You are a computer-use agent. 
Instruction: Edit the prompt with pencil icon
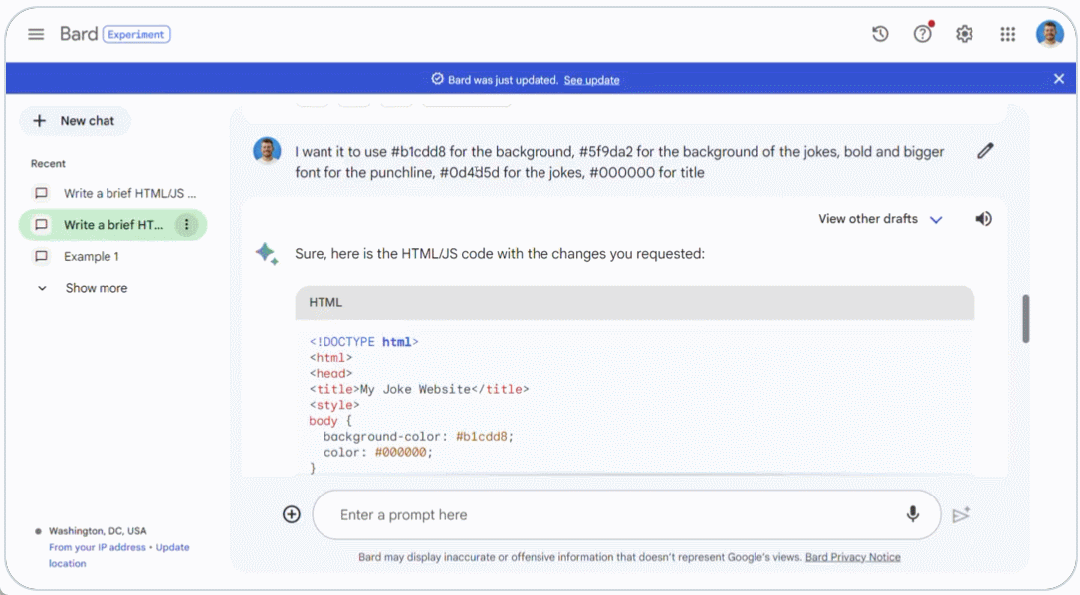985,151
